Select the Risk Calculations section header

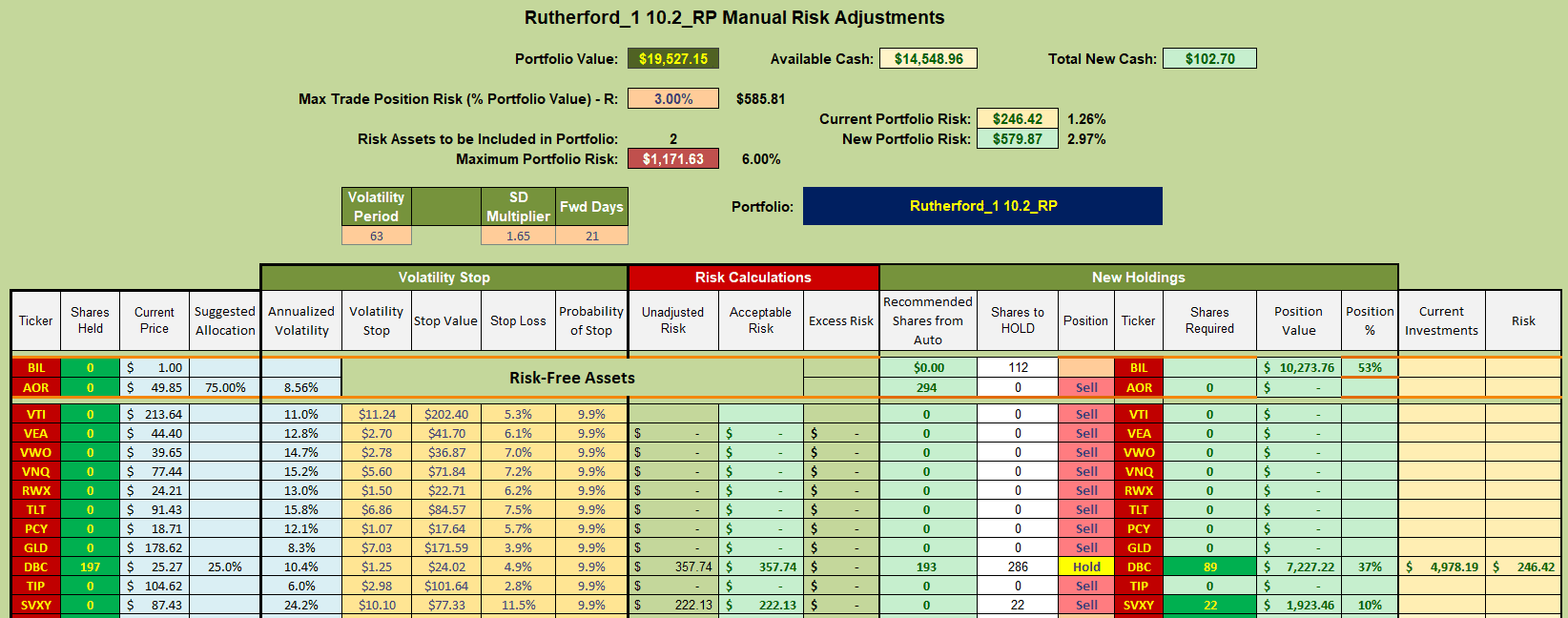tap(753, 278)
